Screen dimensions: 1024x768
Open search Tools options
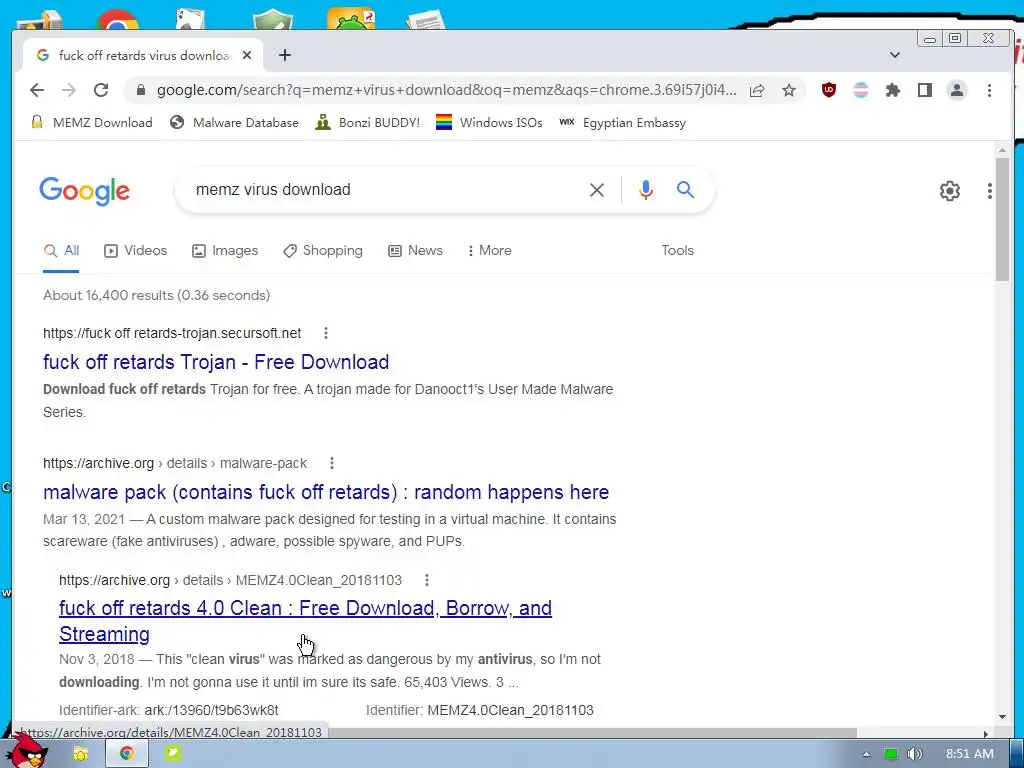(x=677, y=251)
